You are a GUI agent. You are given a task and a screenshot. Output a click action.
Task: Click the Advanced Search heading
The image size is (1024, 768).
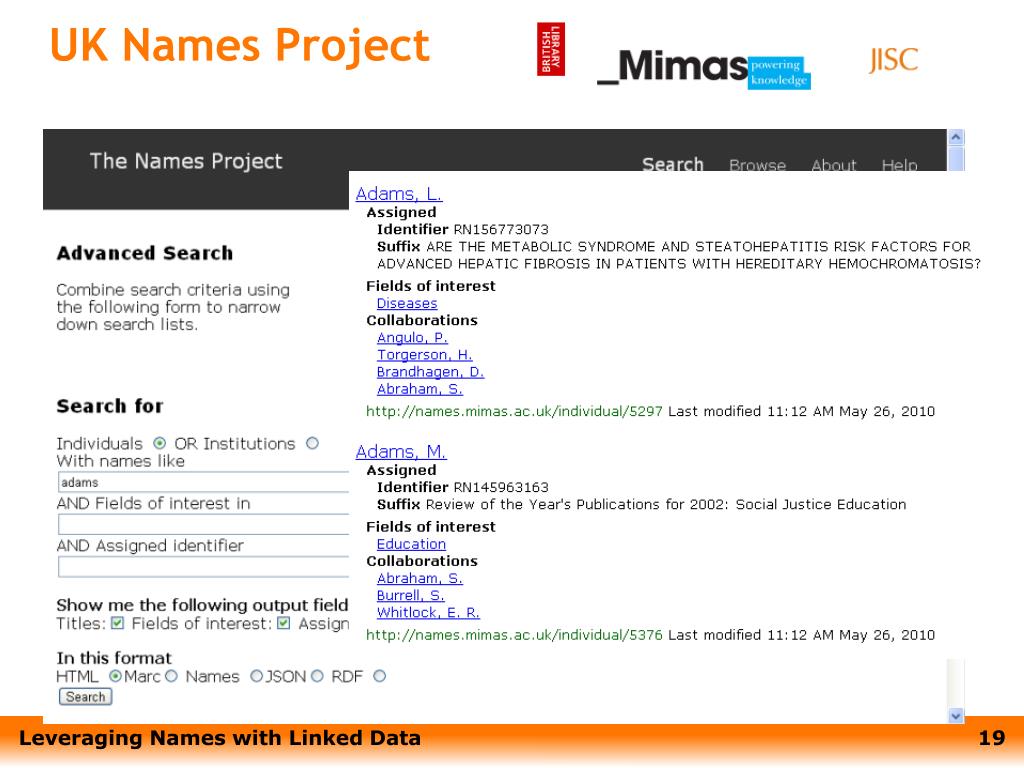[144, 253]
